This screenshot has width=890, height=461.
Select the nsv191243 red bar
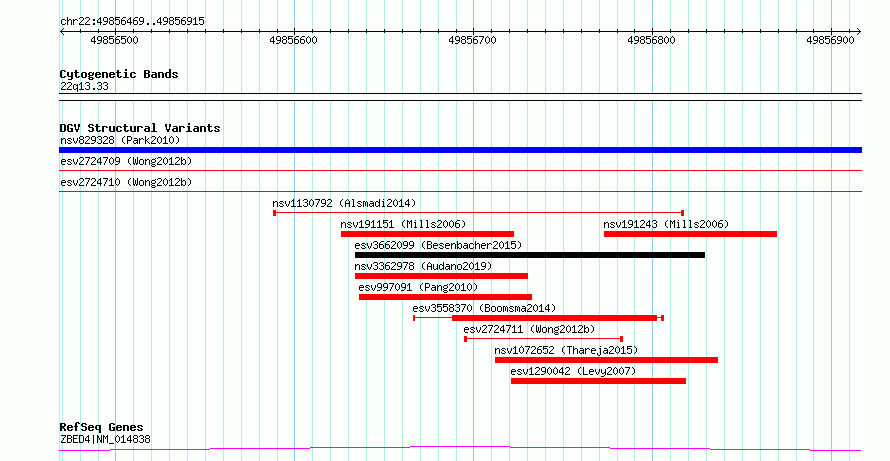[x=690, y=234]
